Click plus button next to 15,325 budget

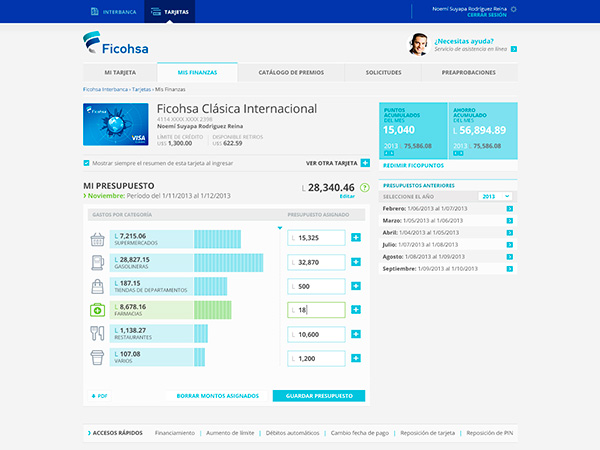pos(356,238)
